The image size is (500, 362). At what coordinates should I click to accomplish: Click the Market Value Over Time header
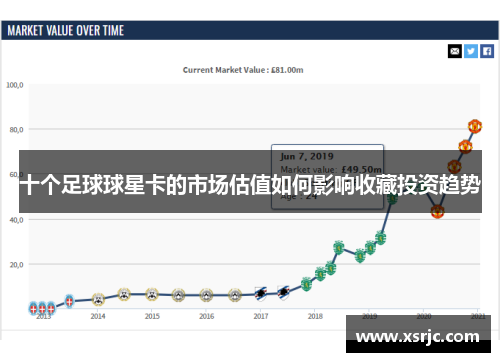(66, 31)
